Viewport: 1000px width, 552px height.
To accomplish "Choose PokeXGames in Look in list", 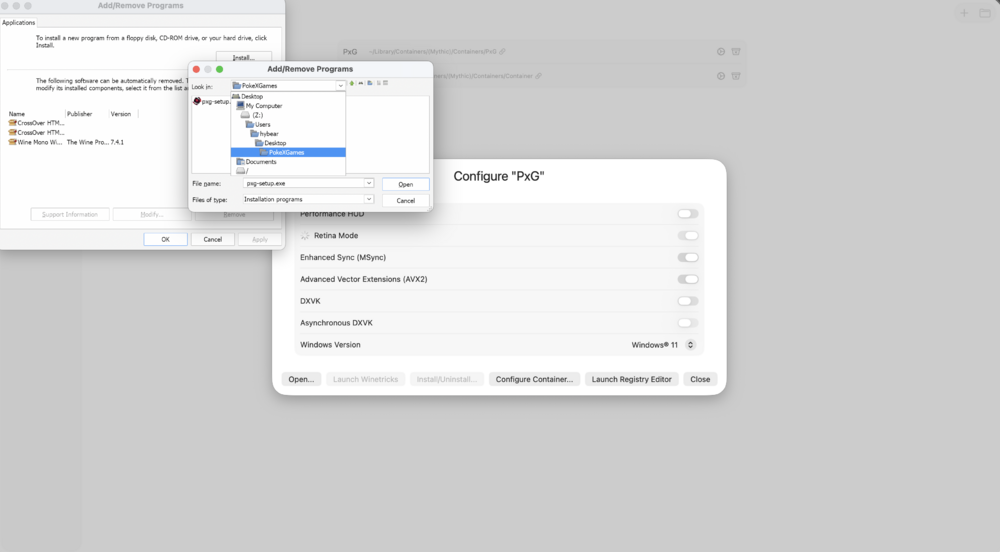I will [288, 152].
